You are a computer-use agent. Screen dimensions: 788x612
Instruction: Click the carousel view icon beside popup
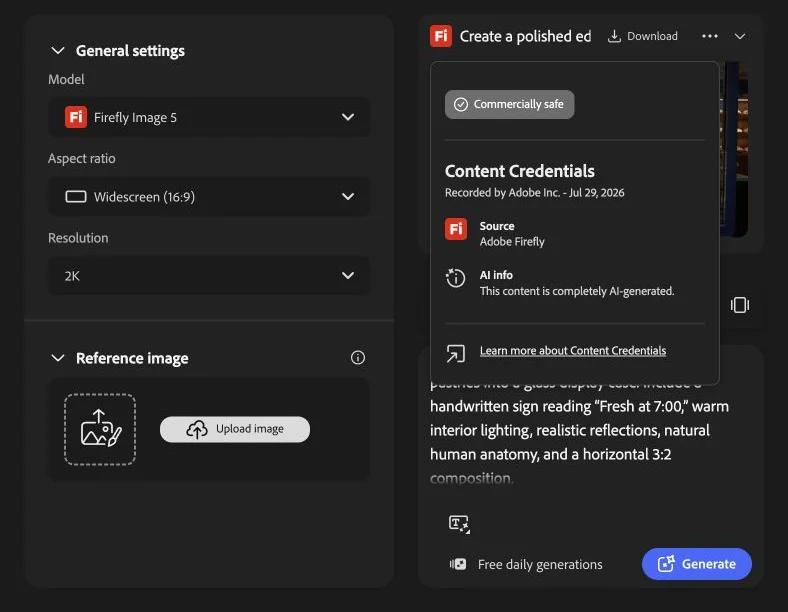[x=740, y=305]
